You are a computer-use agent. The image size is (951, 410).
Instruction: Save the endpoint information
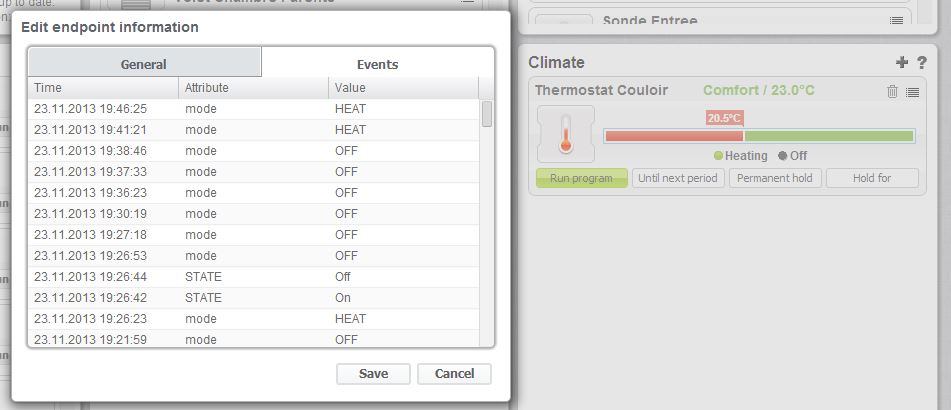tap(373, 374)
